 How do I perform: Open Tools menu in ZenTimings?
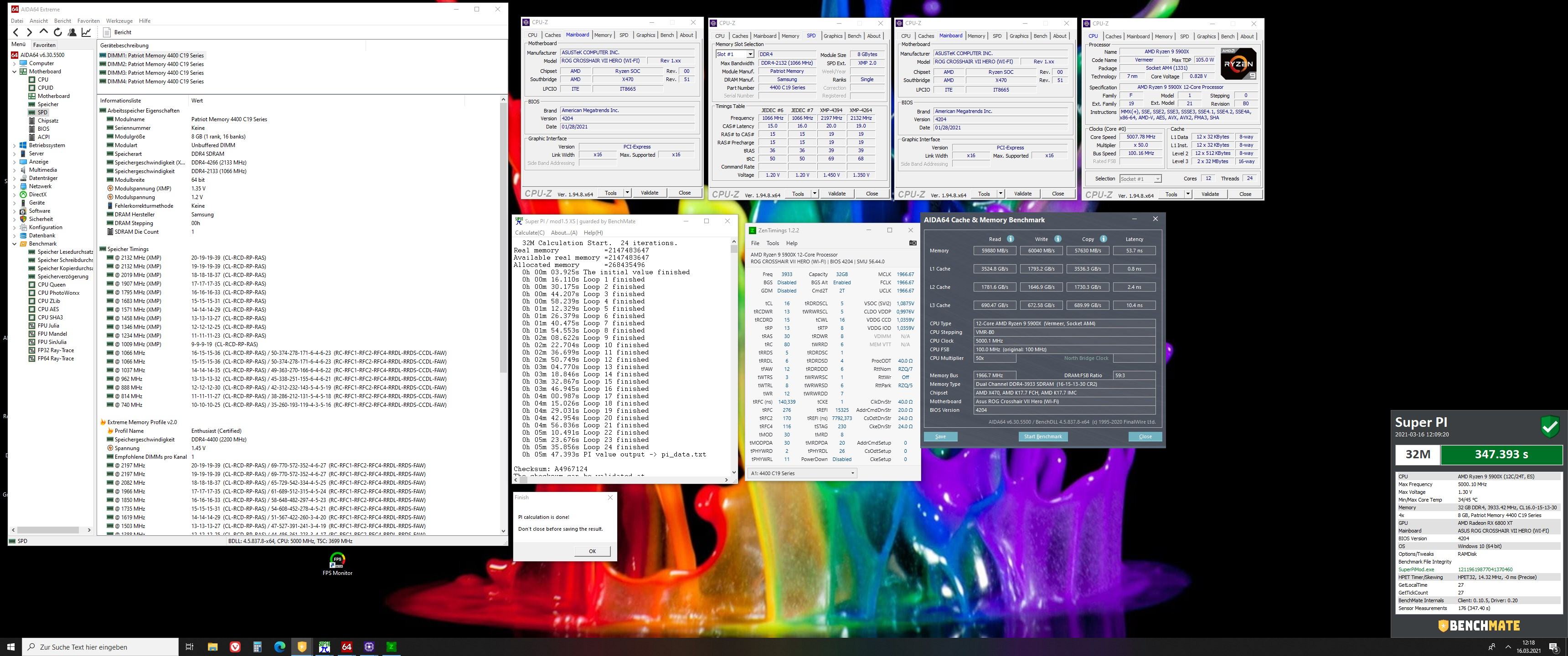pos(773,243)
